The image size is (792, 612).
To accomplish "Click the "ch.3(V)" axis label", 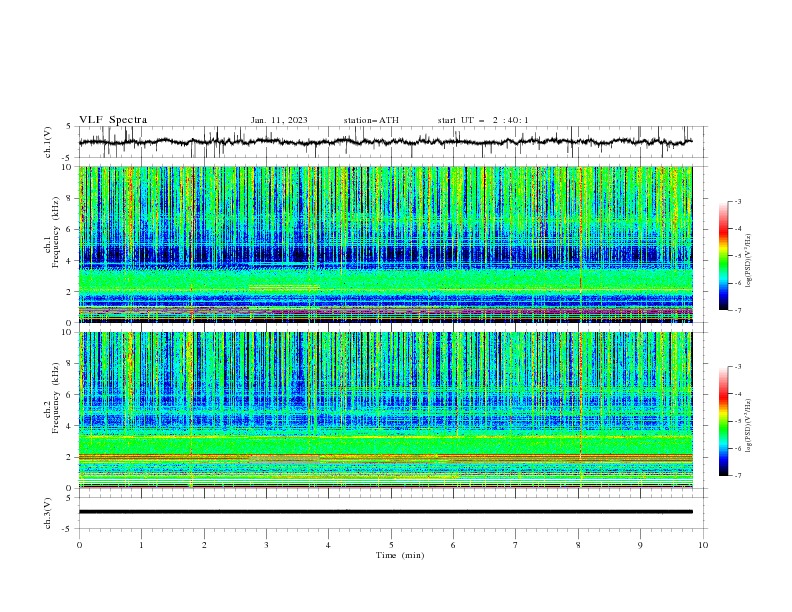I will (x=48, y=513).
